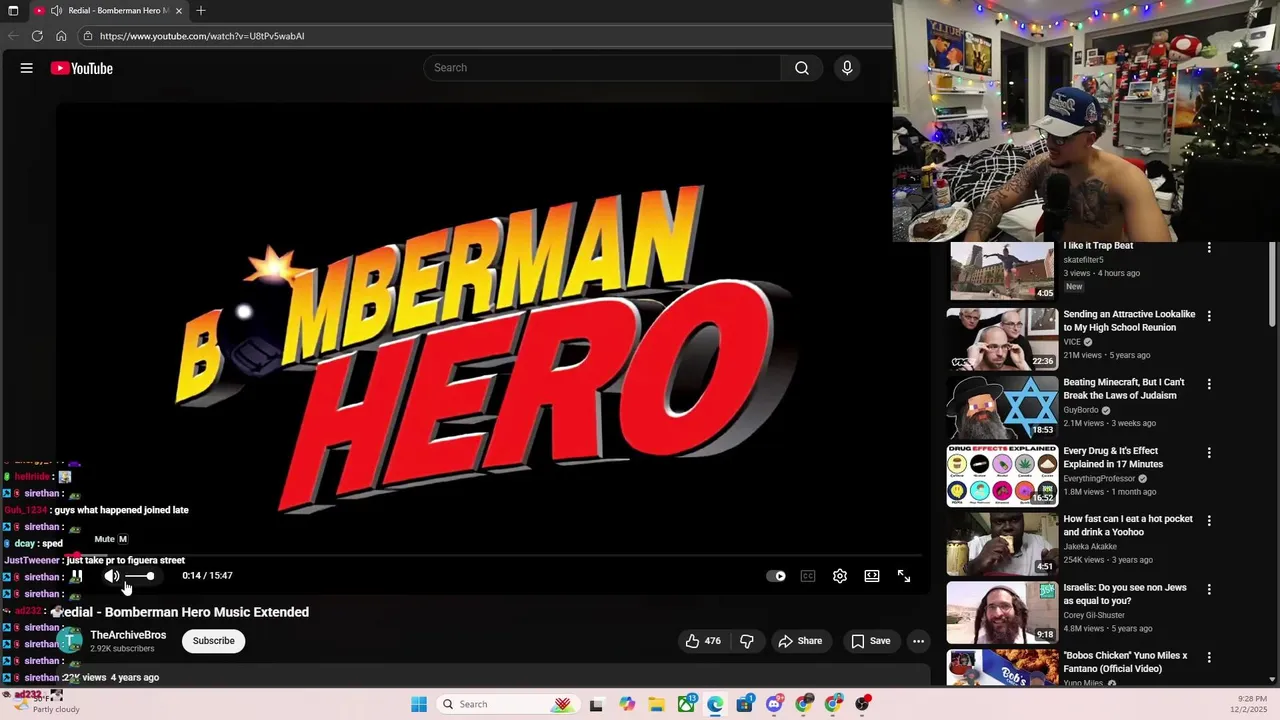Open more actions under the video
This screenshot has height=720, width=1280.
tap(918, 641)
